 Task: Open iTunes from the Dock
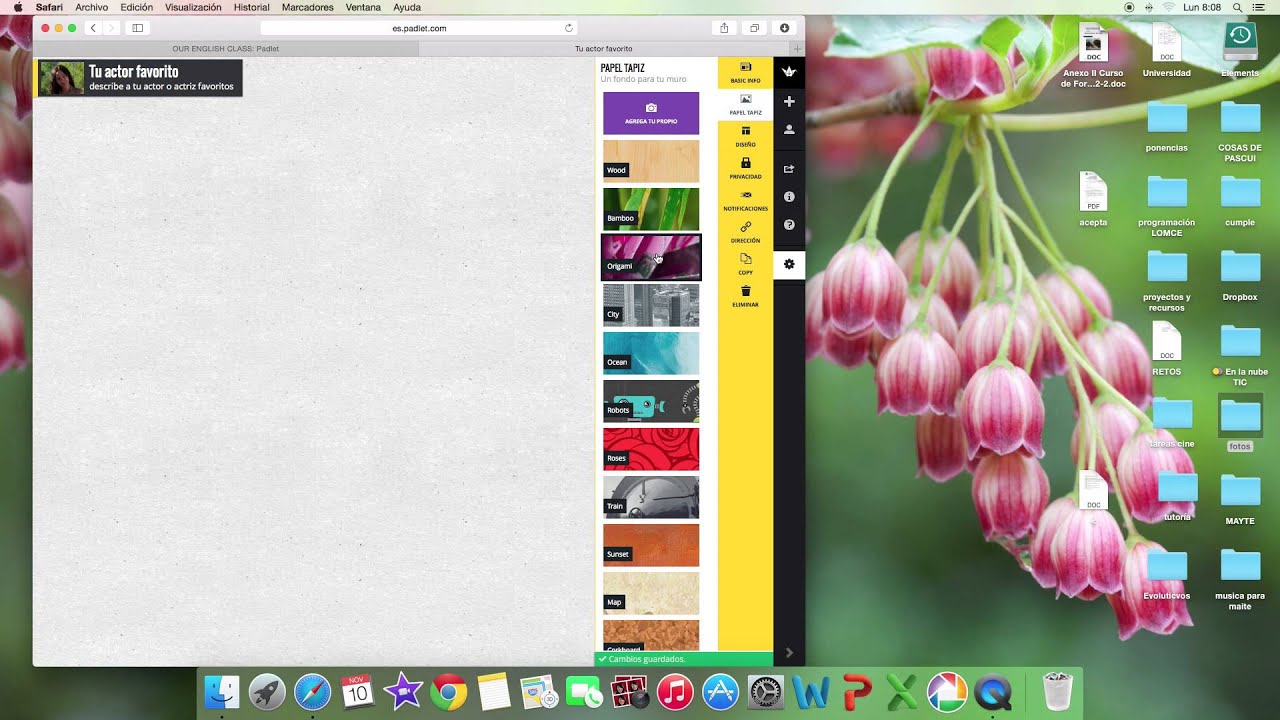[676, 692]
